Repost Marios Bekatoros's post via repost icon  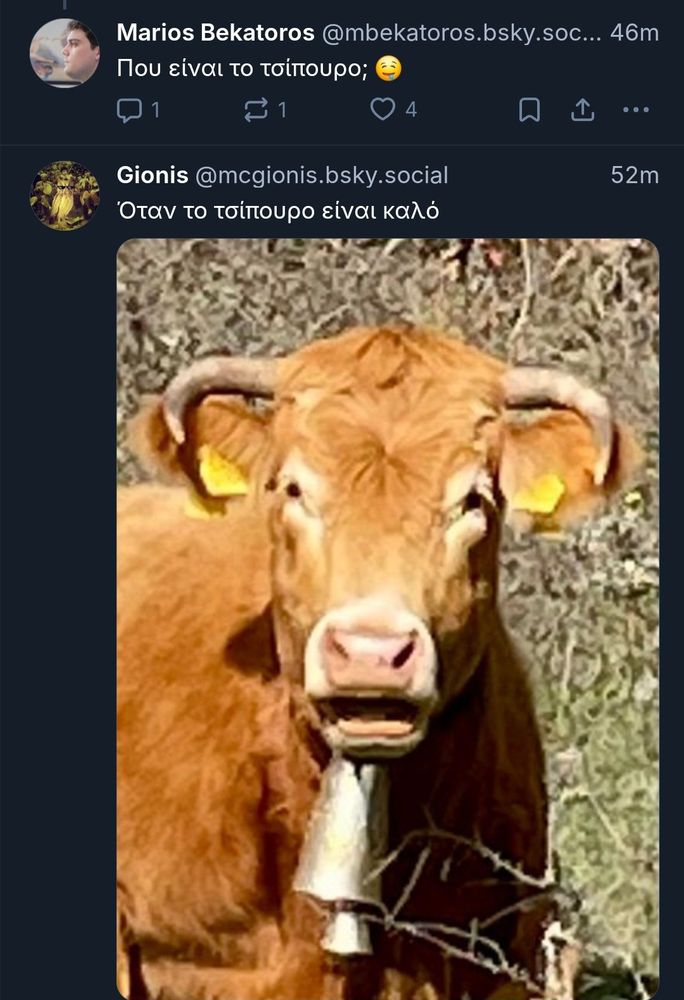click(x=256, y=110)
